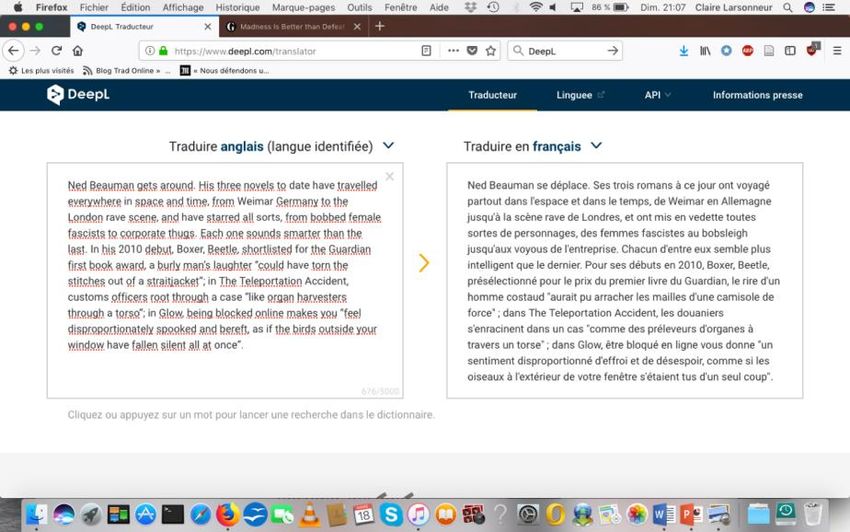Click into the English source text box
The image size is (850, 532).
pos(224,280)
